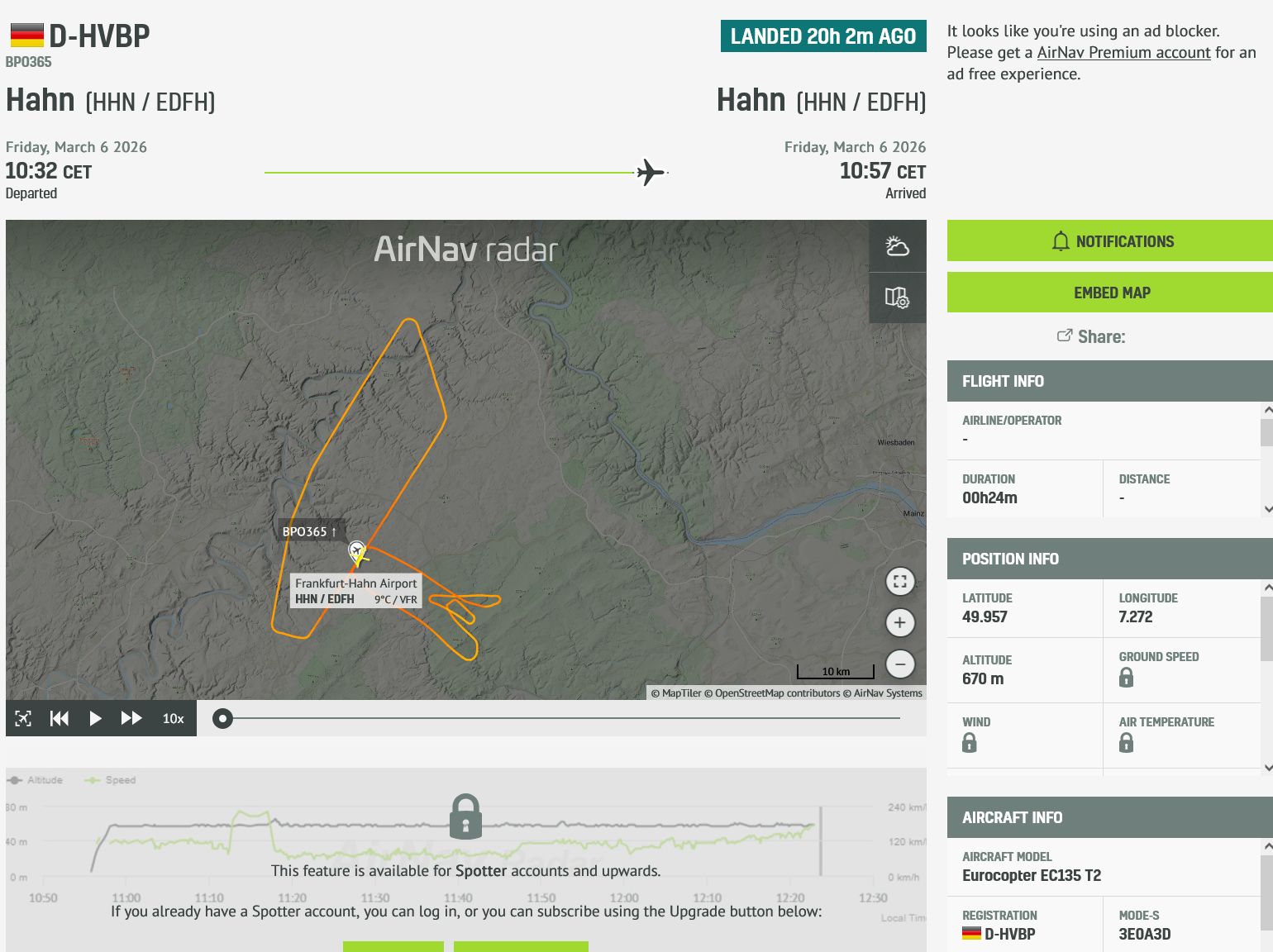Fast forward the flight replay
This screenshot has width=1273, height=952.
coord(131,718)
